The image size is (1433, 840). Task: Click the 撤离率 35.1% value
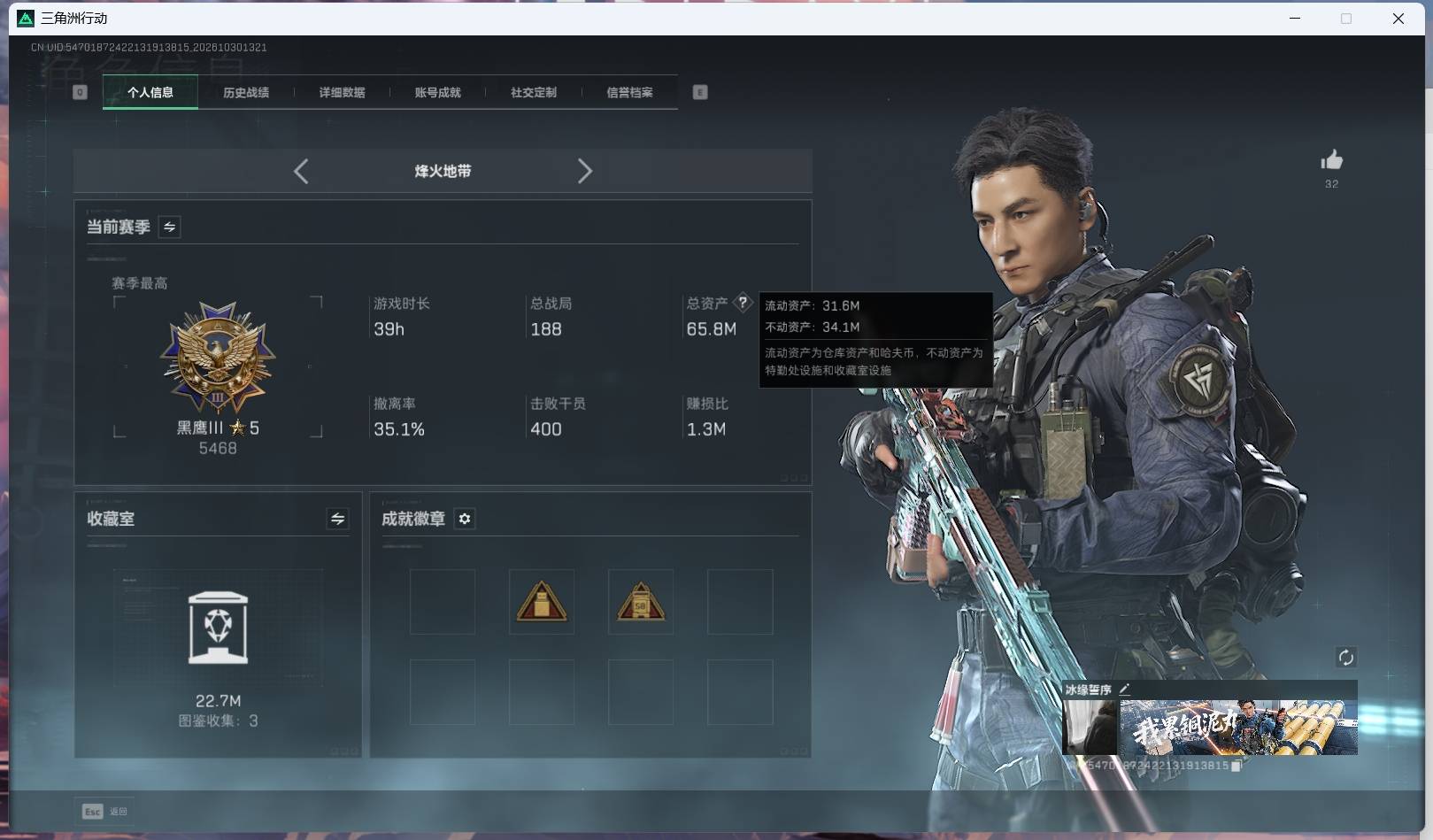[x=399, y=429]
